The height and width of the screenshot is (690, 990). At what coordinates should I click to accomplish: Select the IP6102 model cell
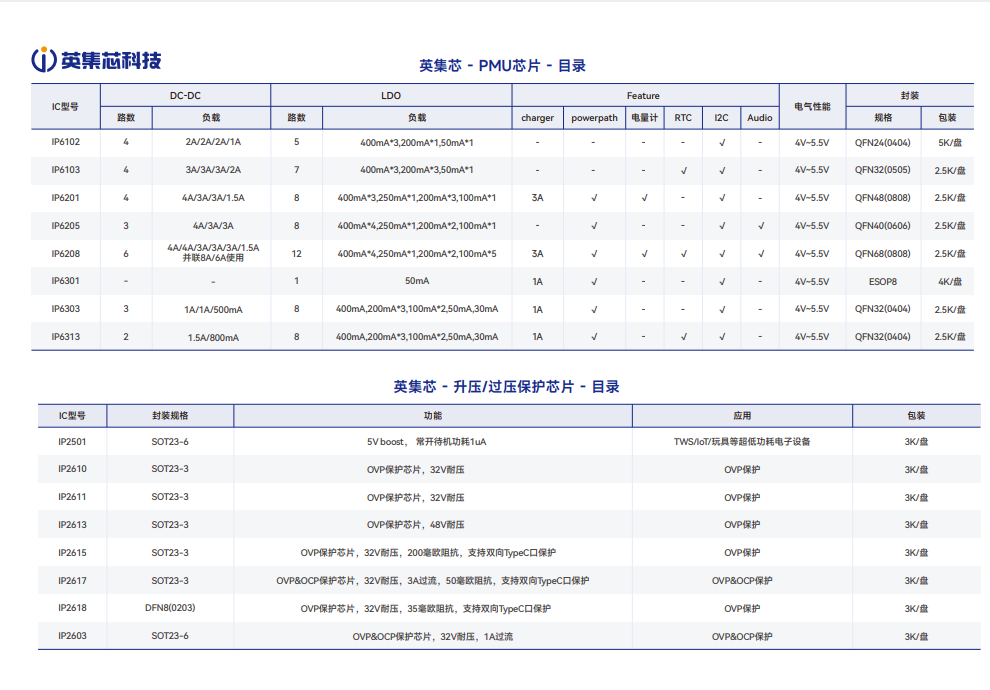[66, 141]
